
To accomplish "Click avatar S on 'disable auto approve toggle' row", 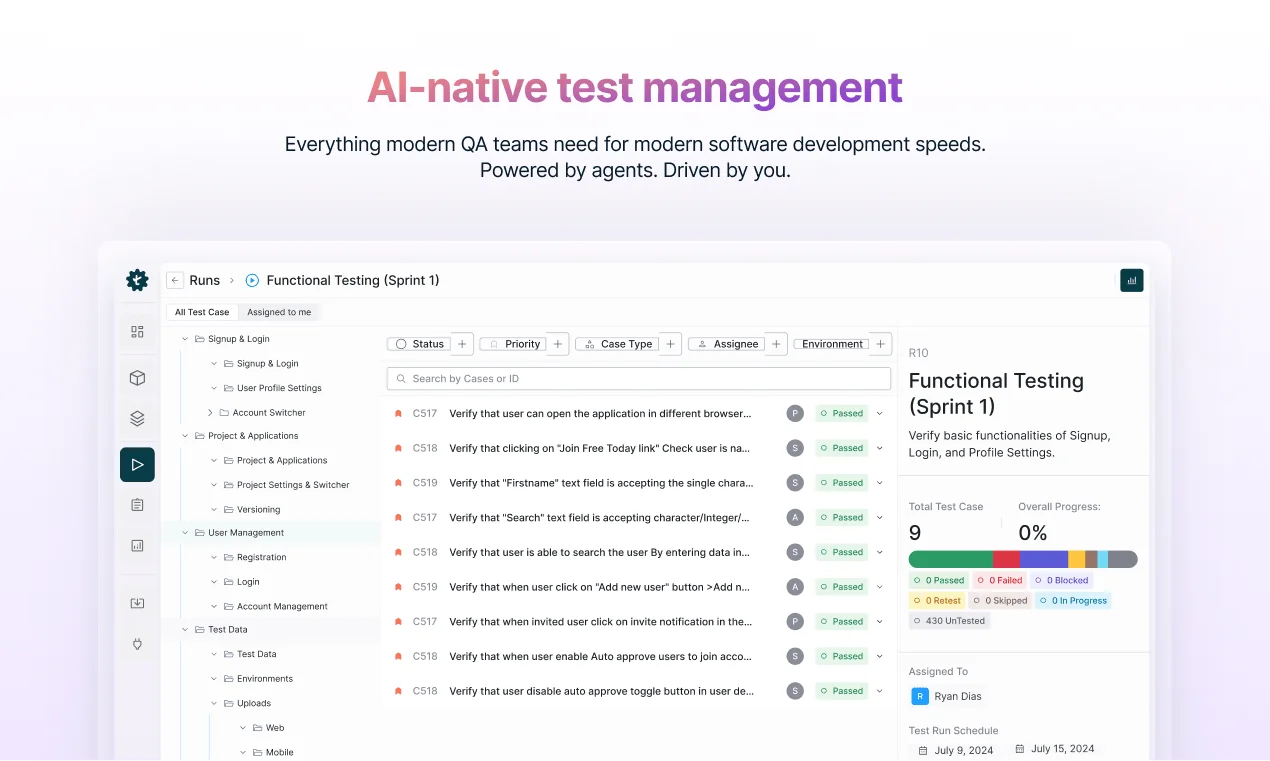I will pyautogui.click(x=795, y=691).
